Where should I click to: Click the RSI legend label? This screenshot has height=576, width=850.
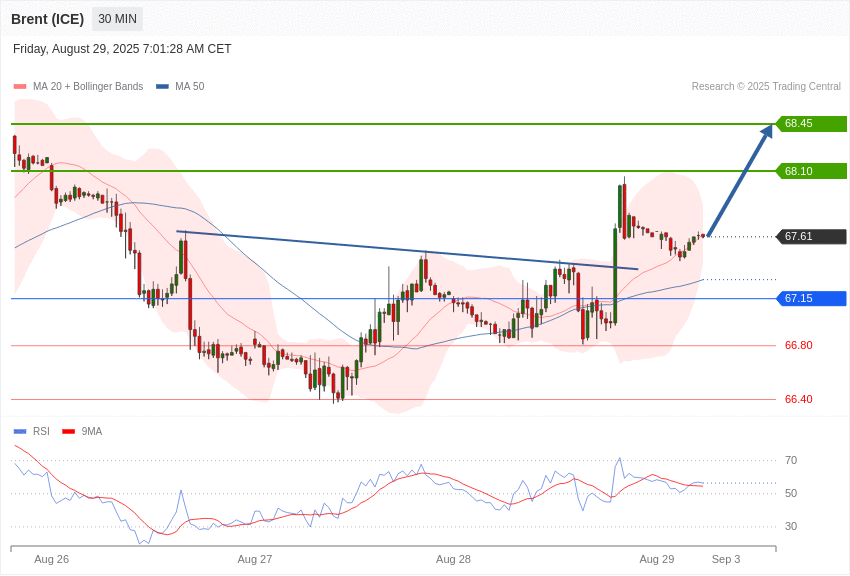point(41,432)
